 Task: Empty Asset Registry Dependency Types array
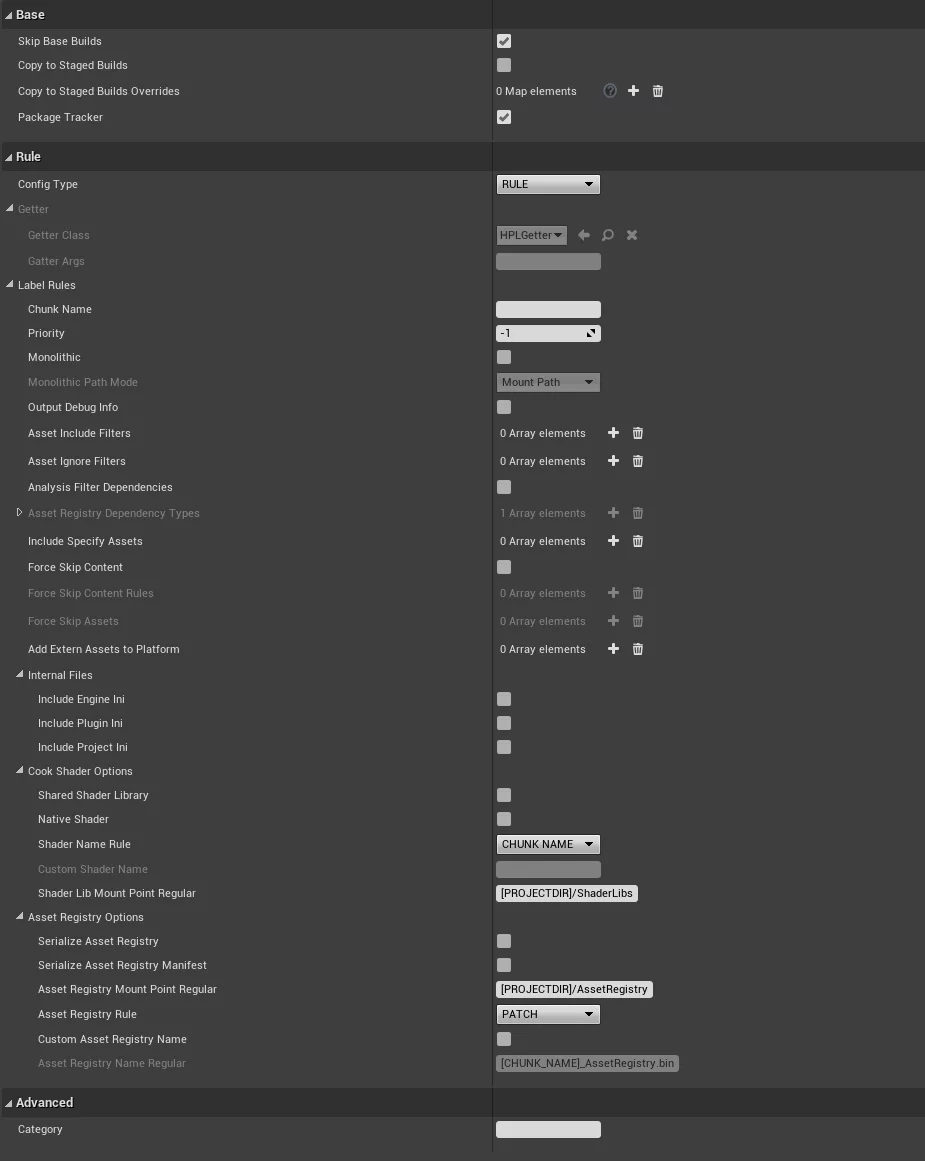point(638,513)
